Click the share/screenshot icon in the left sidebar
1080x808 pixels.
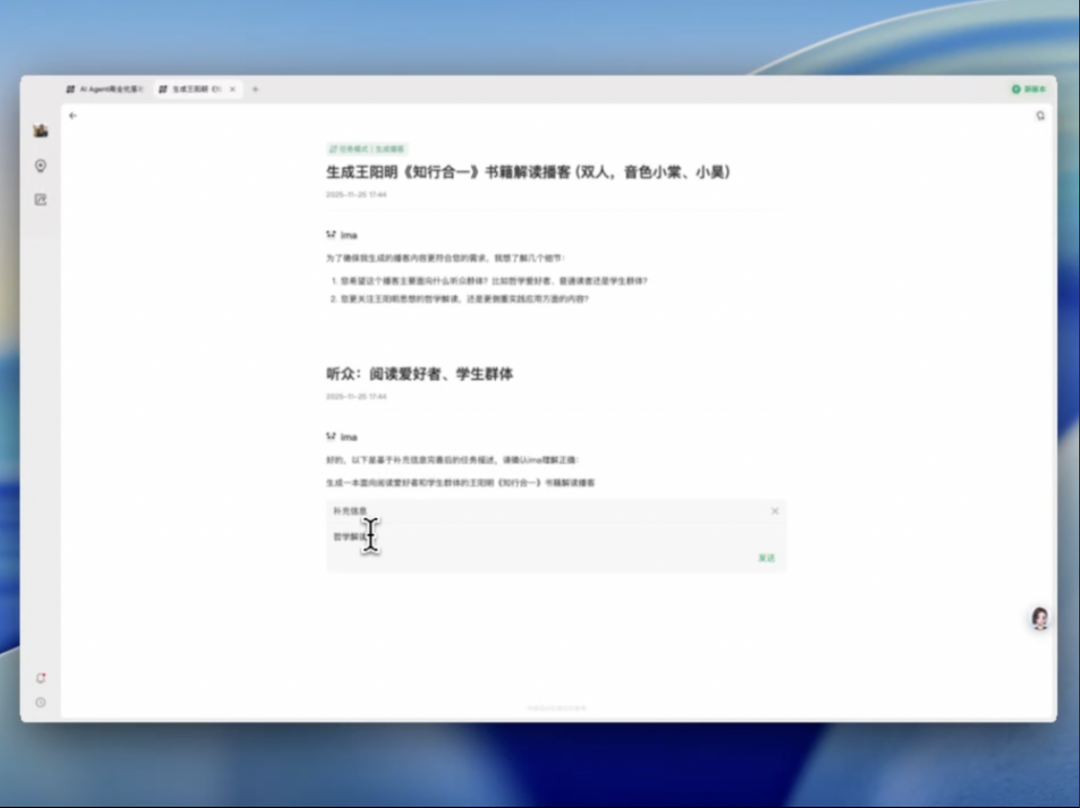tap(40, 200)
